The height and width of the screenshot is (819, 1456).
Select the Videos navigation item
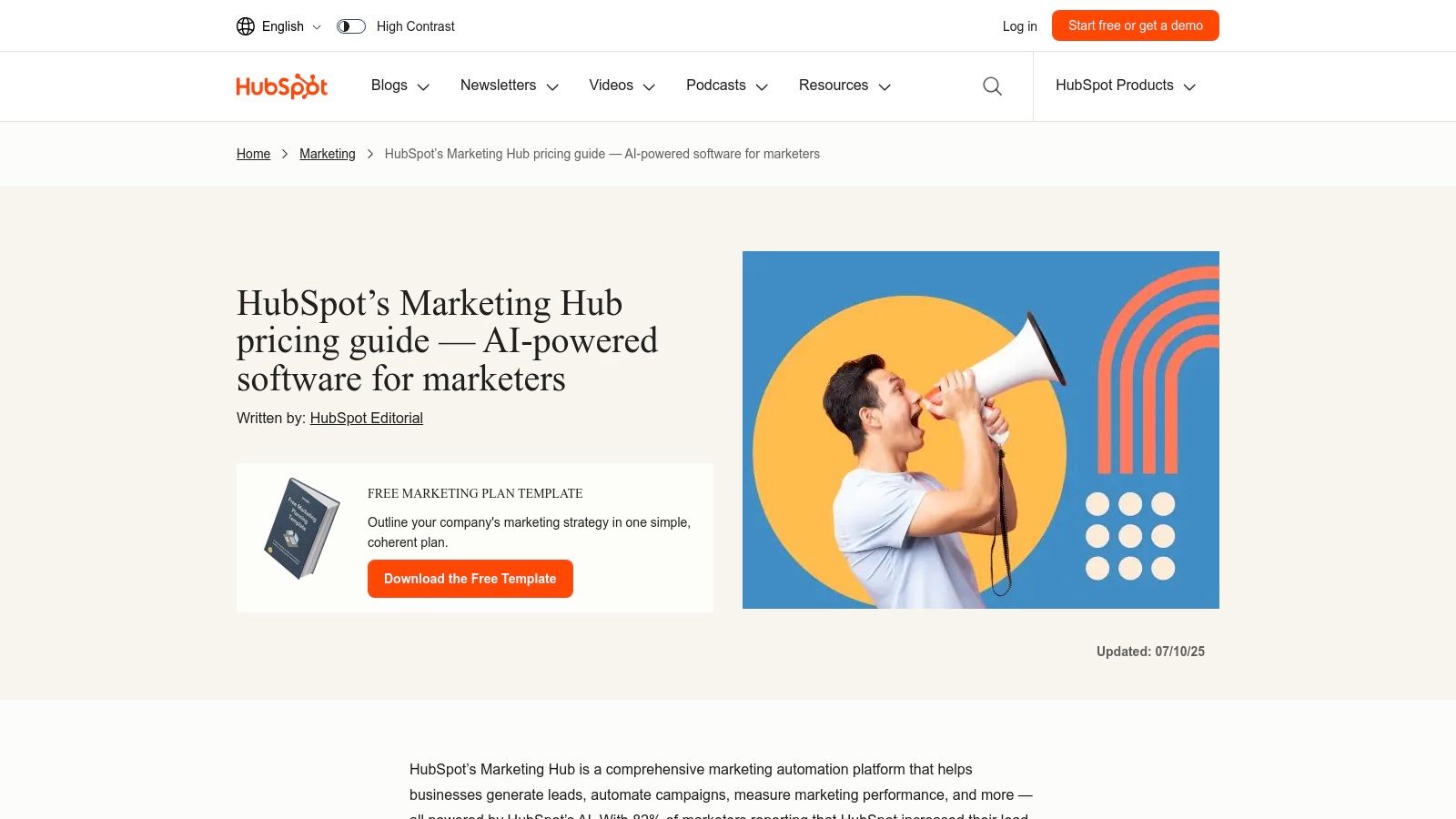621,86
